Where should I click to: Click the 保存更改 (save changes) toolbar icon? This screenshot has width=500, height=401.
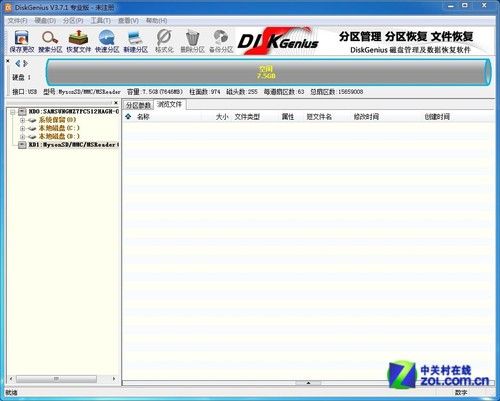[x=22, y=41]
